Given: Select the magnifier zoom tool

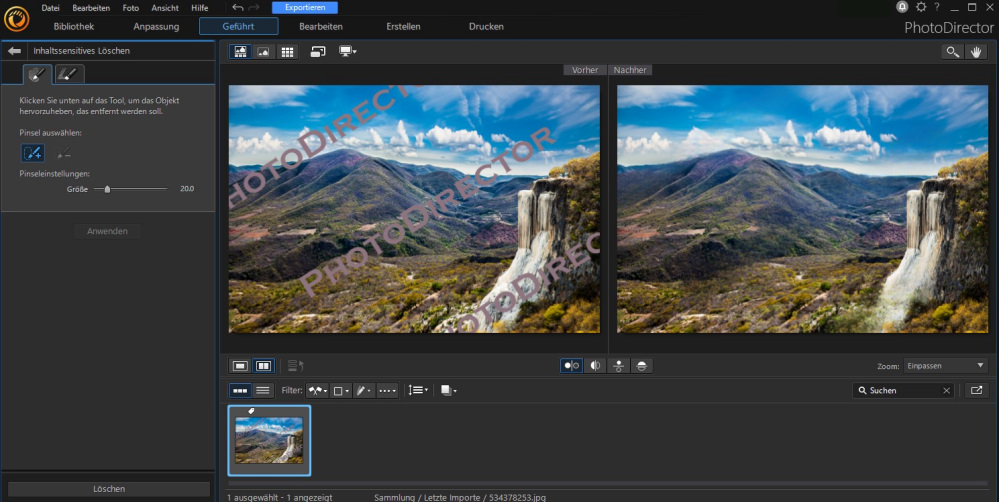Looking at the screenshot, I should 953,51.
